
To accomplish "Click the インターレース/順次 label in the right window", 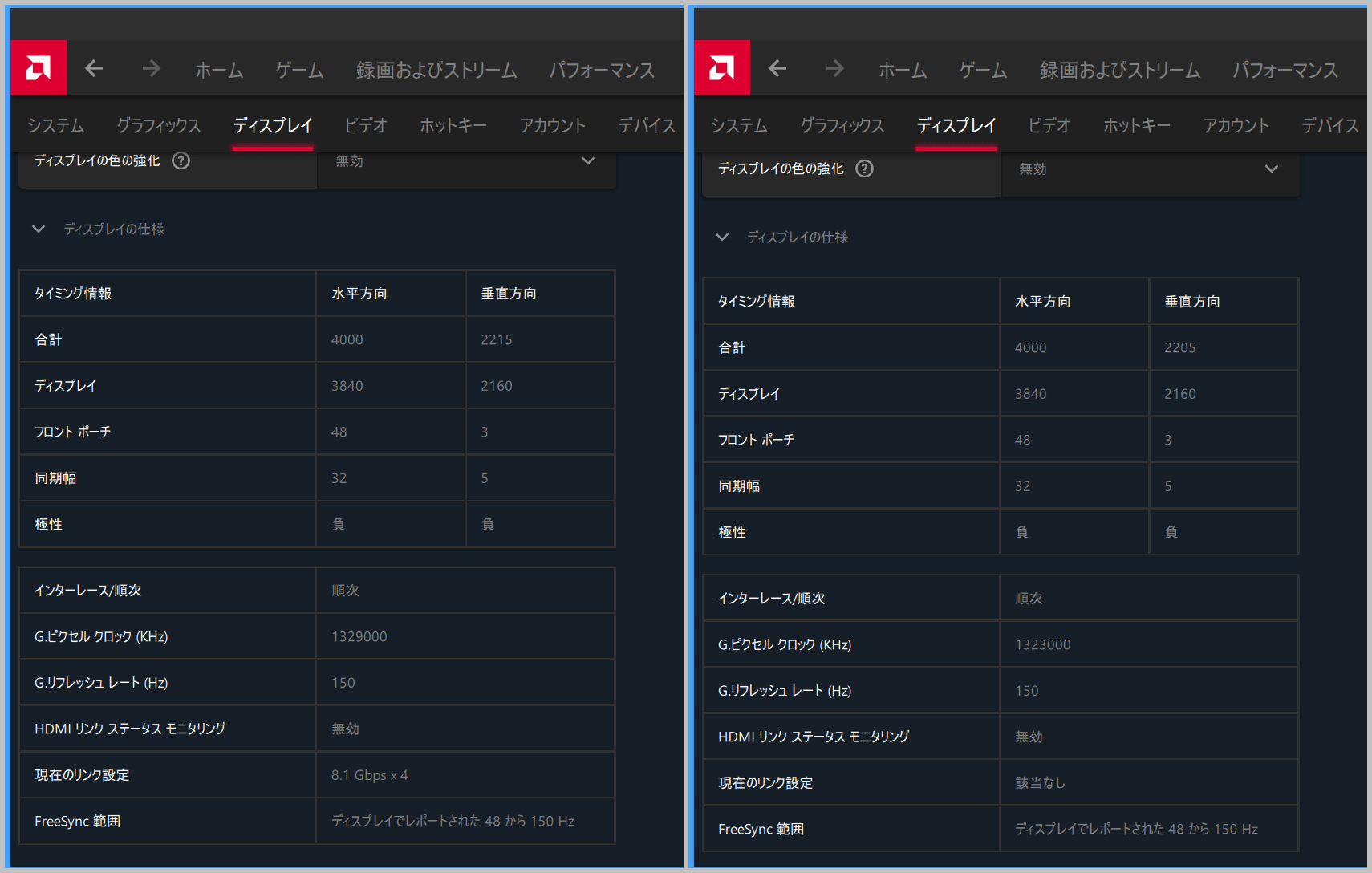I will [x=771, y=599].
